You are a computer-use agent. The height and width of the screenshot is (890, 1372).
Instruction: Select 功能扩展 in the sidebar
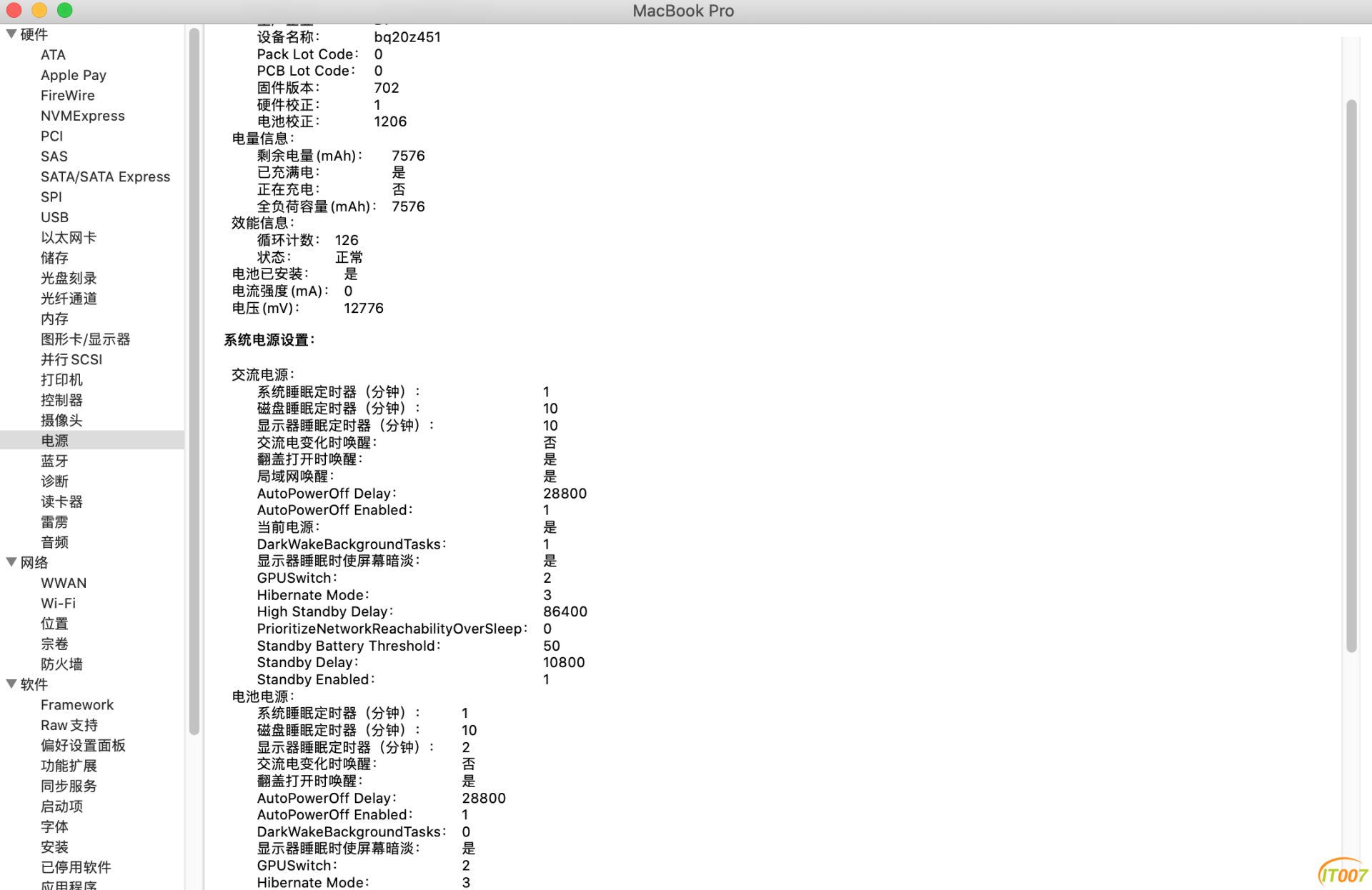pos(69,766)
